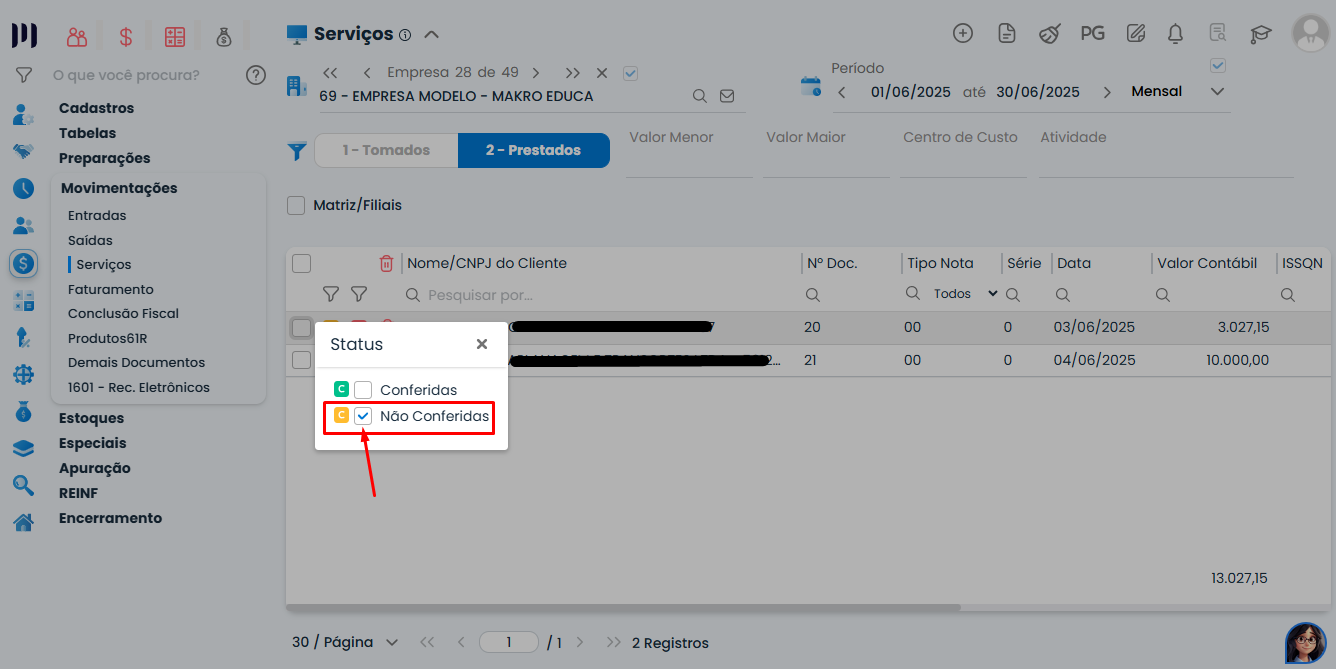Open the Conclusão Fiscal menu item
Viewport: 1336px width, 669px height.
coord(123,313)
